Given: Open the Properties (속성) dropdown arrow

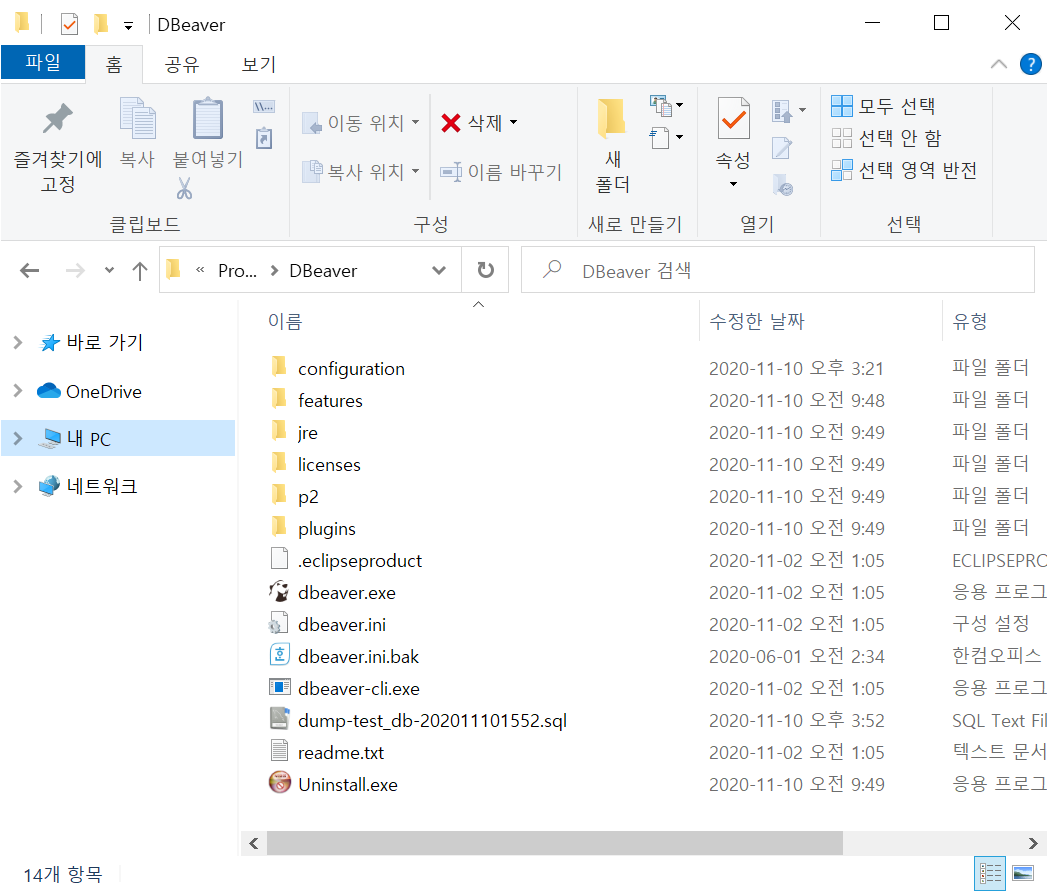Looking at the screenshot, I should [x=733, y=184].
